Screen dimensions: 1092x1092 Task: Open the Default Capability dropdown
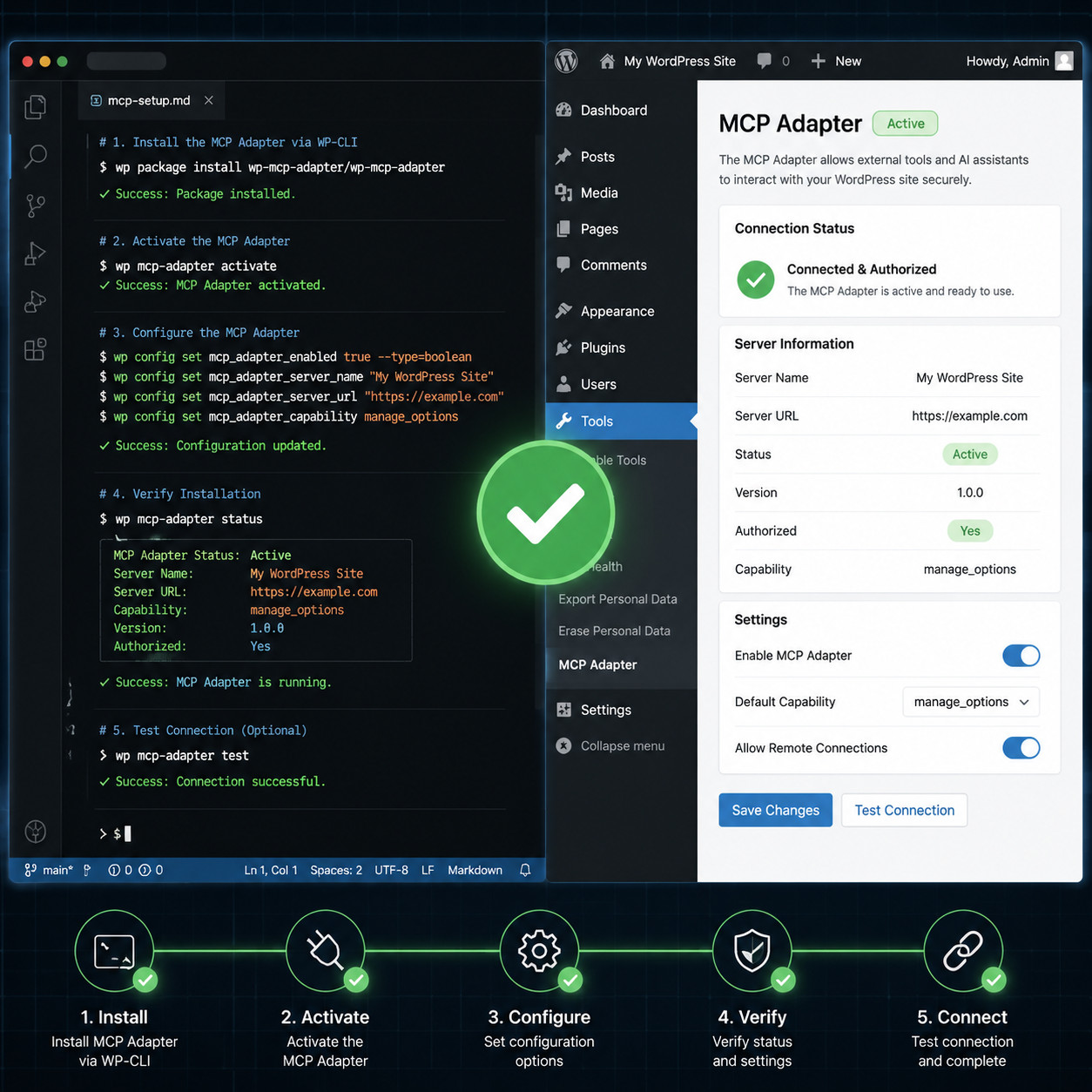click(971, 702)
